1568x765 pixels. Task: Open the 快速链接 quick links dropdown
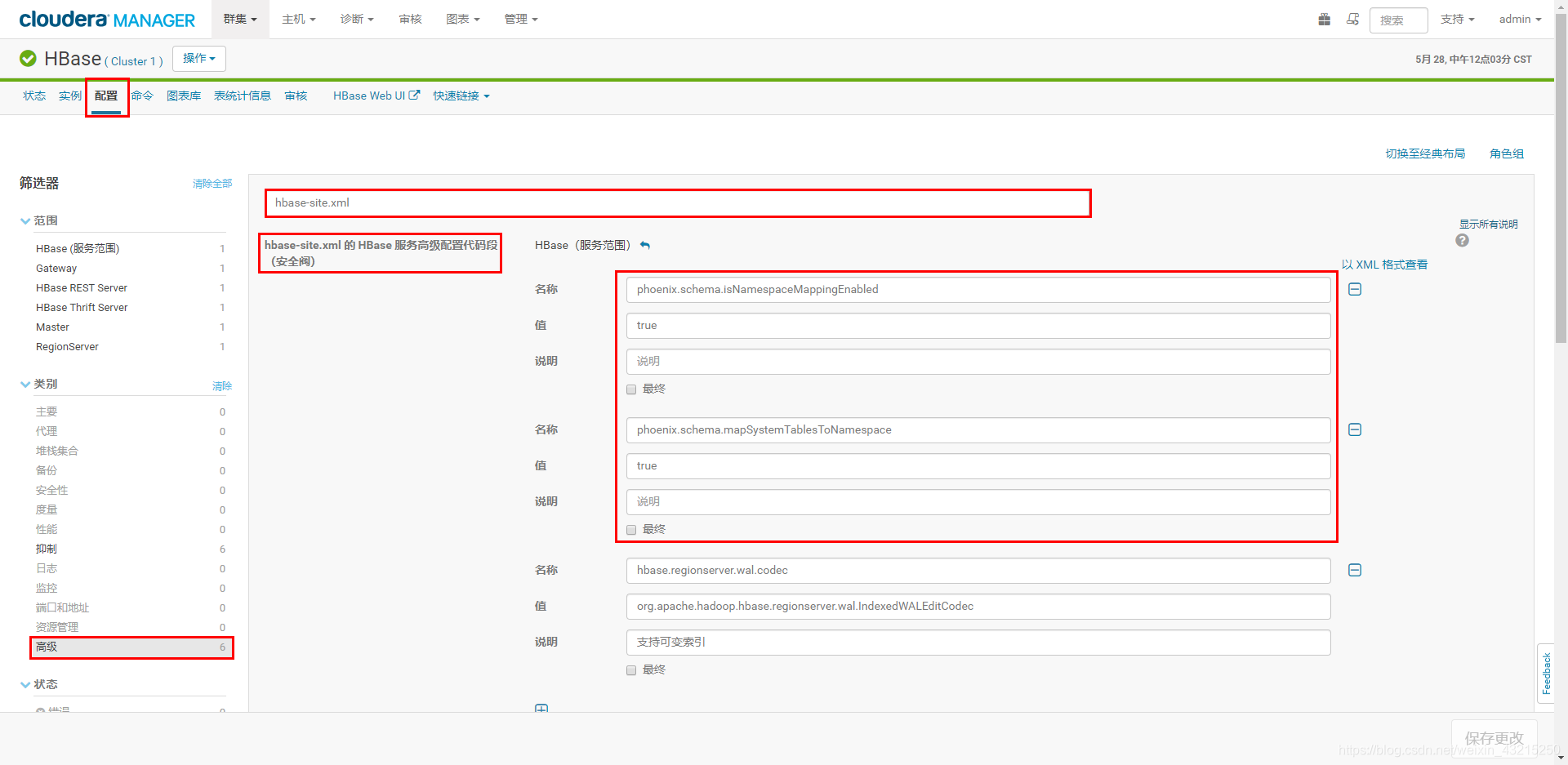click(461, 96)
